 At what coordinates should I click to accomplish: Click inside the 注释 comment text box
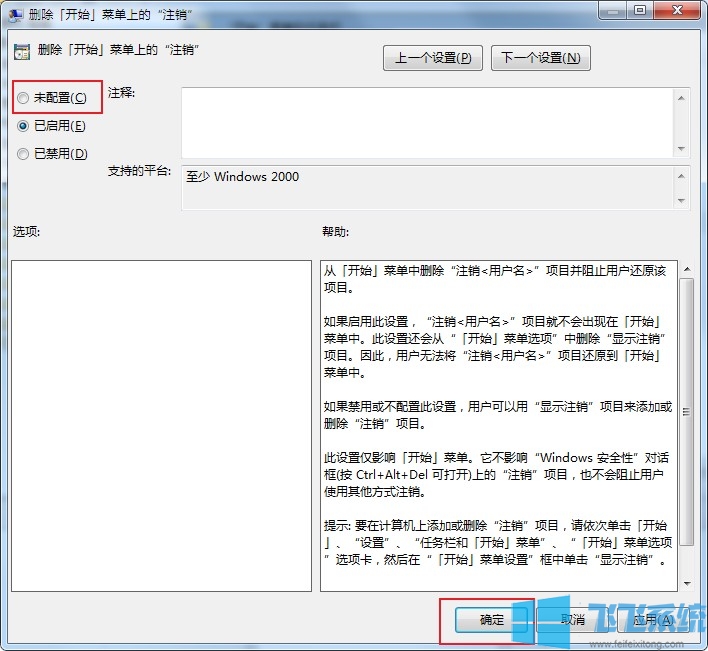427,123
